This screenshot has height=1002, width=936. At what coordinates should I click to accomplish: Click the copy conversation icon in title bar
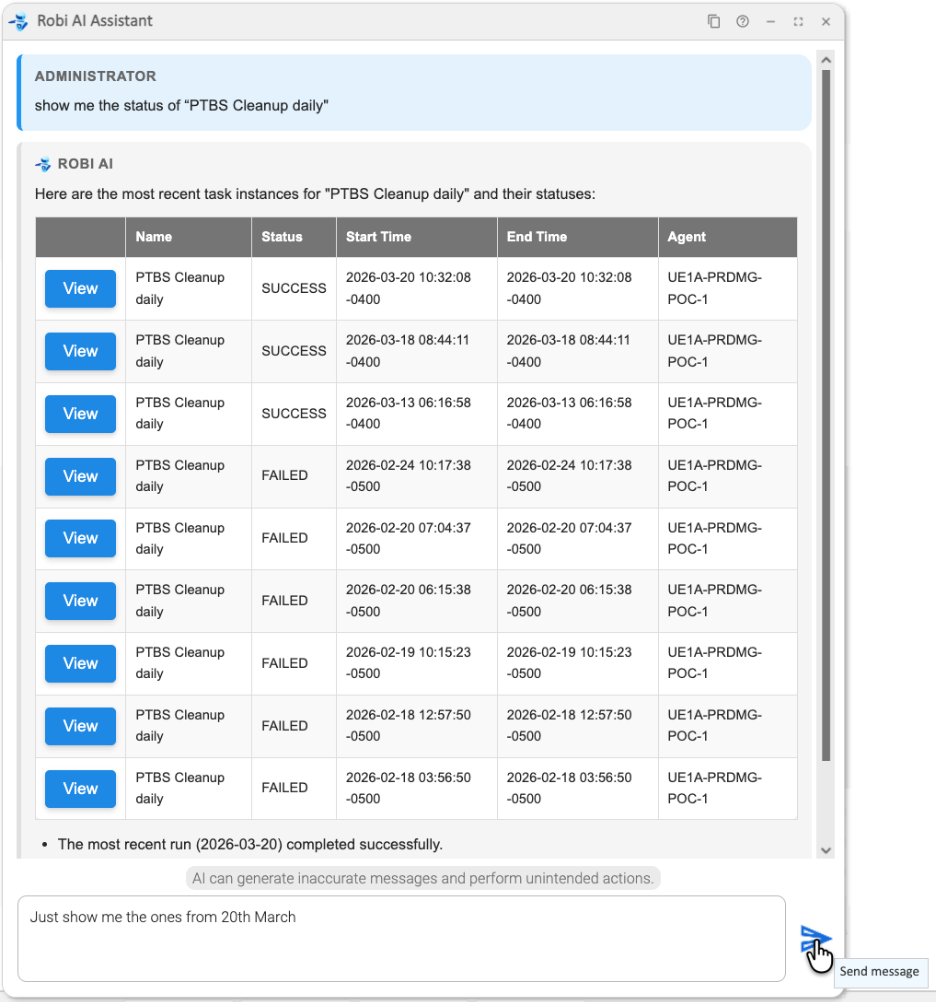(x=714, y=21)
